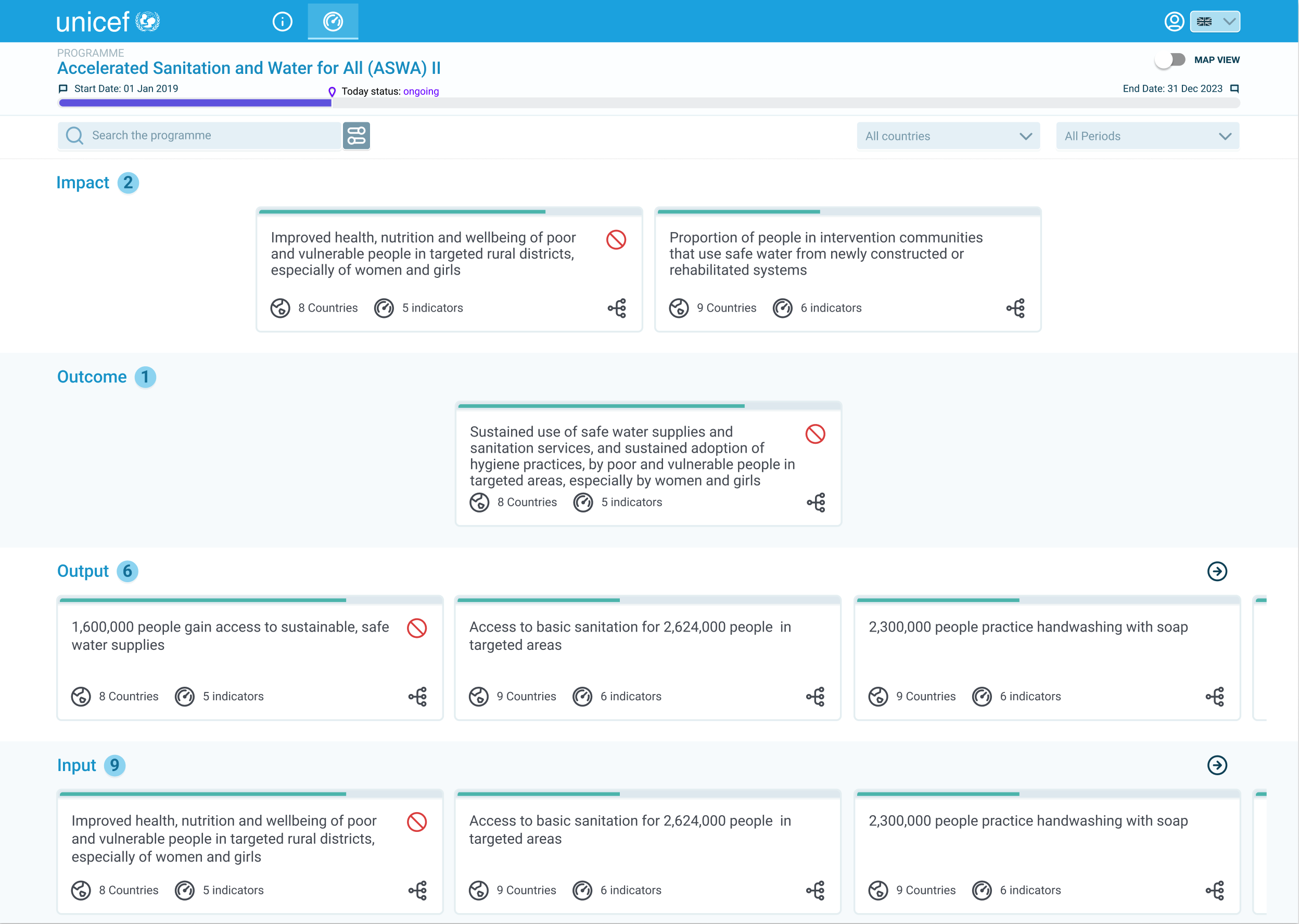Open hierarchy icon on Input Improved health card
Viewport: 1299px width, 924px height.
click(417, 890)
